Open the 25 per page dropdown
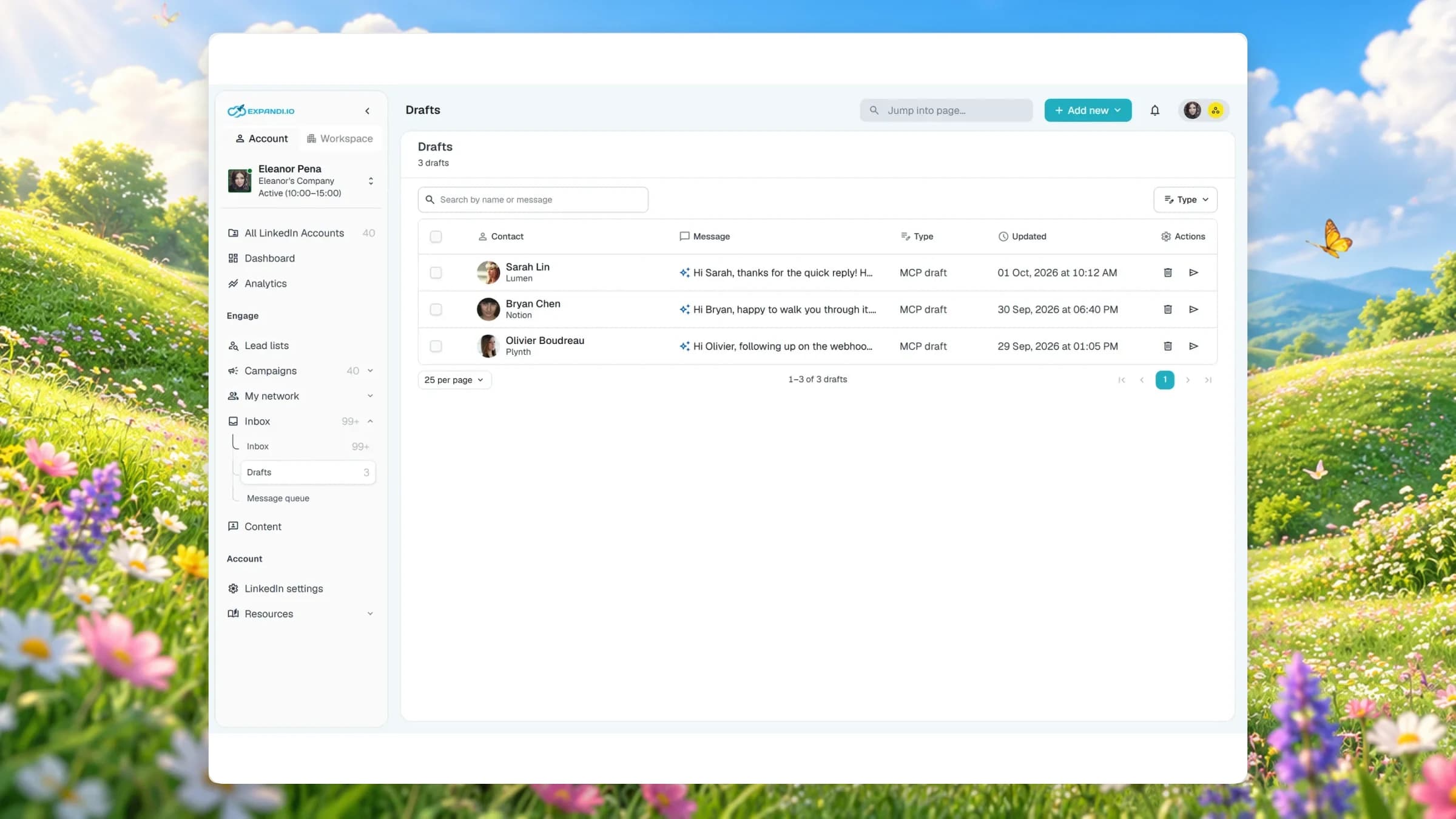Screen dimensions: 1456x819 454,380
